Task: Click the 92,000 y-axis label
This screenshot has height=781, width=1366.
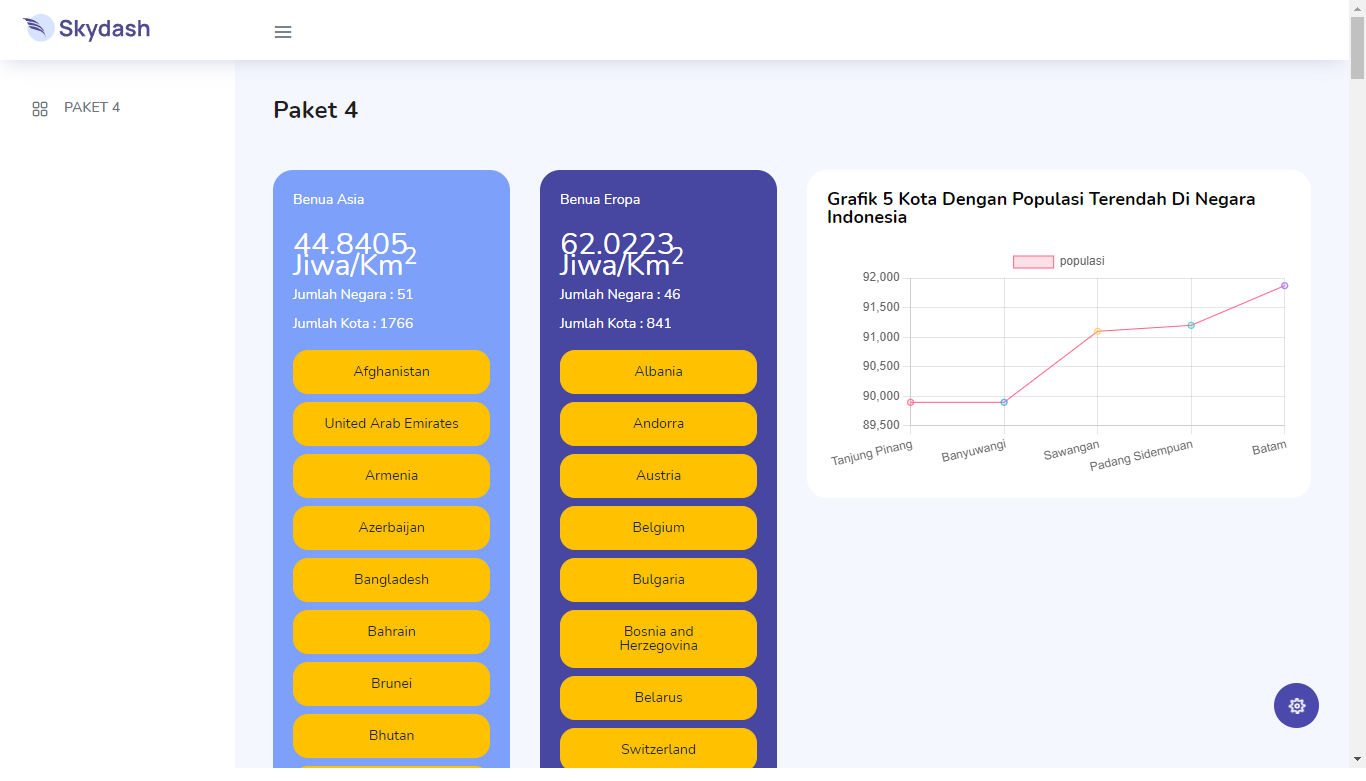Action: click(880, 277)
